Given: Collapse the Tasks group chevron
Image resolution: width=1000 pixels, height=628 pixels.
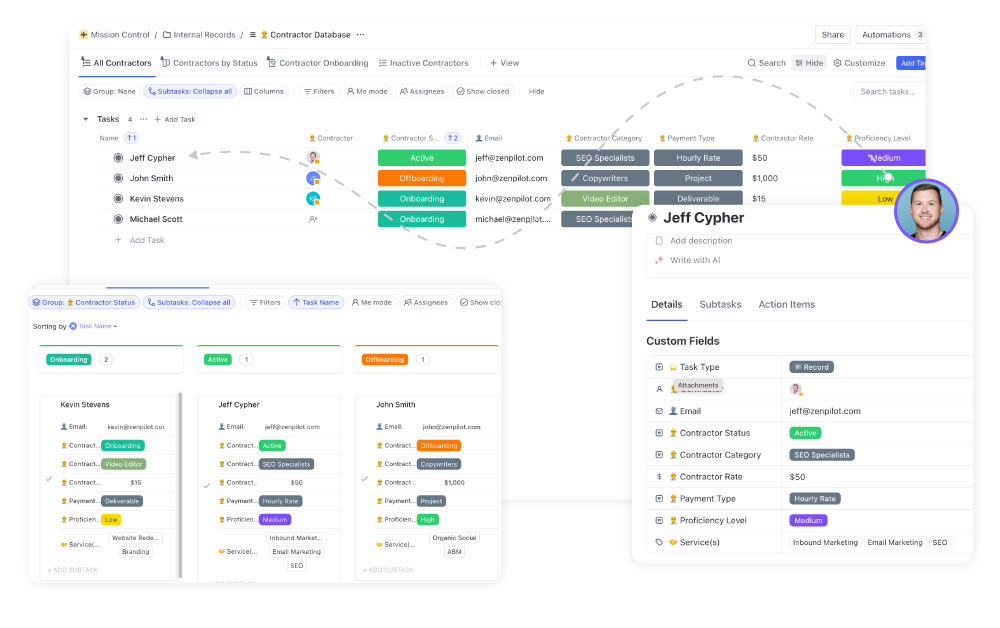Looking at the screenshot, I should pos(85,118).
